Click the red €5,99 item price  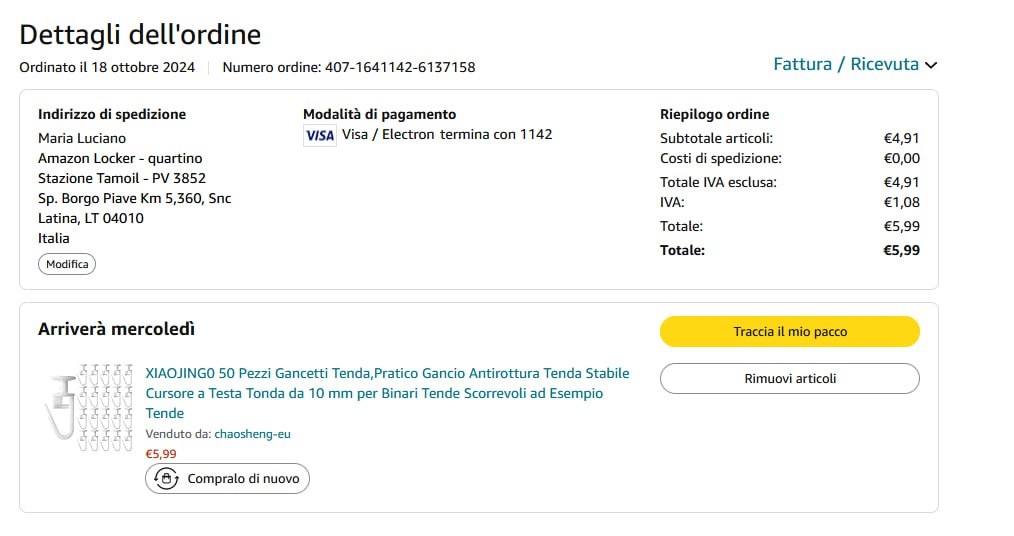161,453
